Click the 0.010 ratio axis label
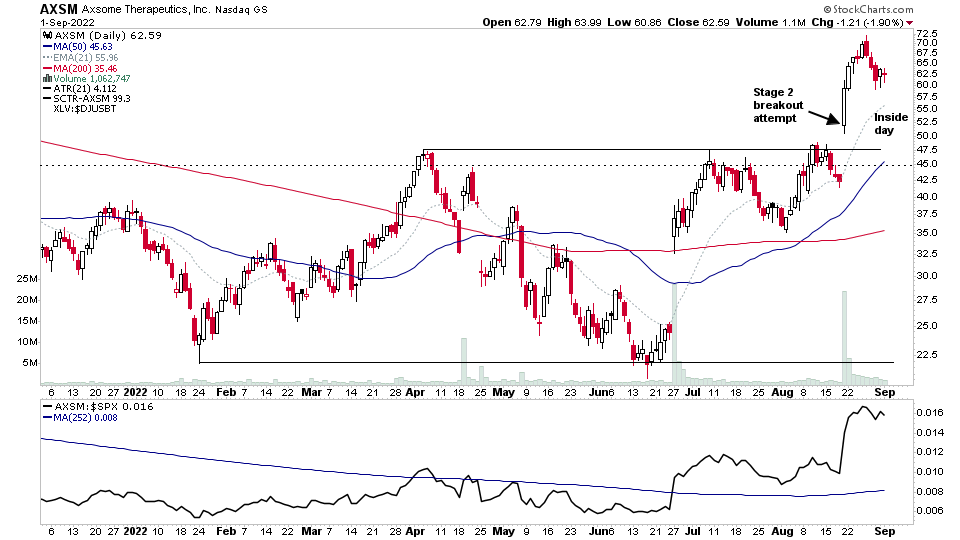 coord(928,471)
